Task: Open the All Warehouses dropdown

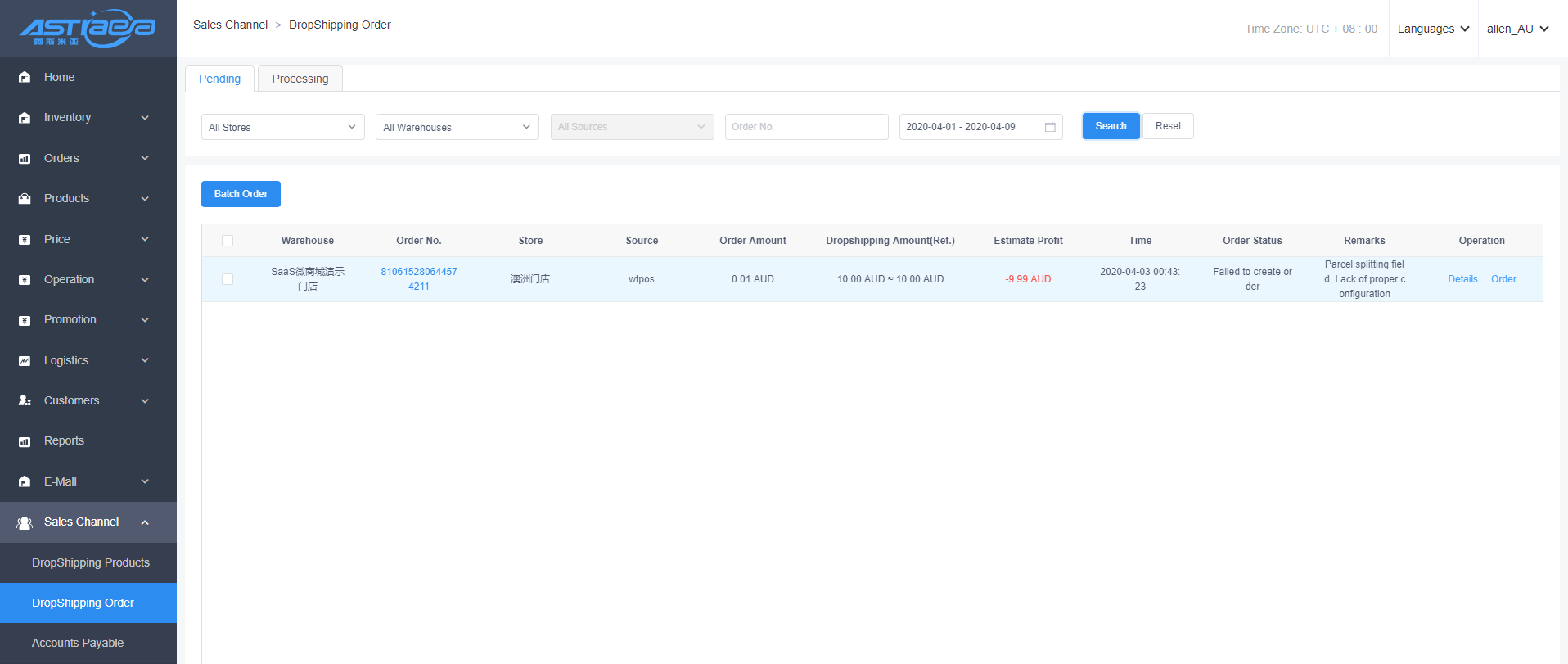Action: point(457,127)
